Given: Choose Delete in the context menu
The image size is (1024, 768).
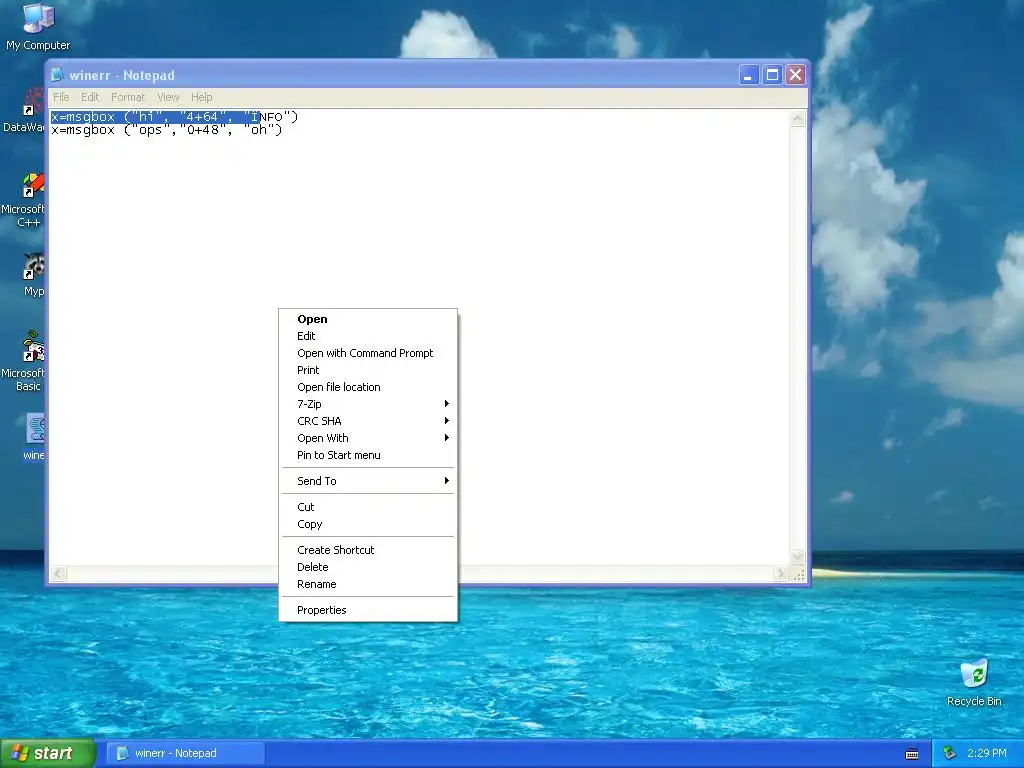Looking at the screenshot, I should [368, 567].
